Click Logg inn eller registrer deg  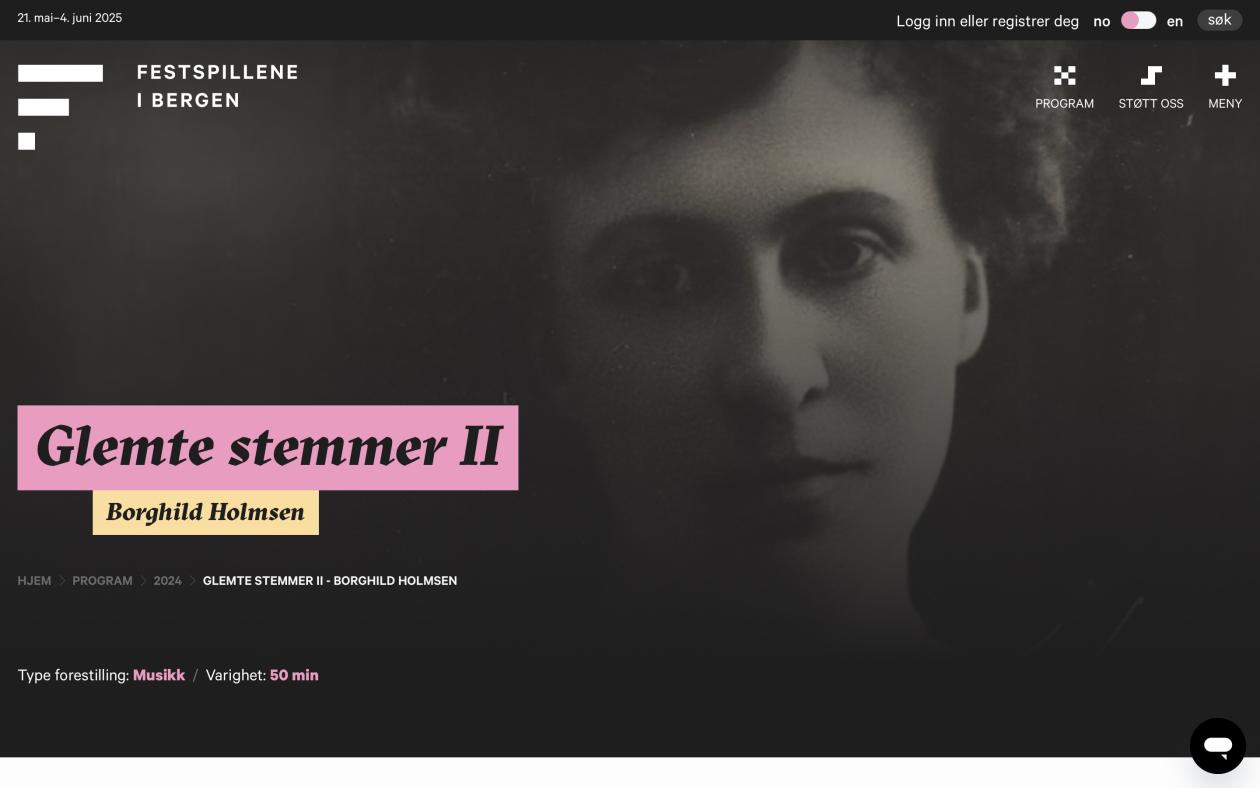coord(987,21)
